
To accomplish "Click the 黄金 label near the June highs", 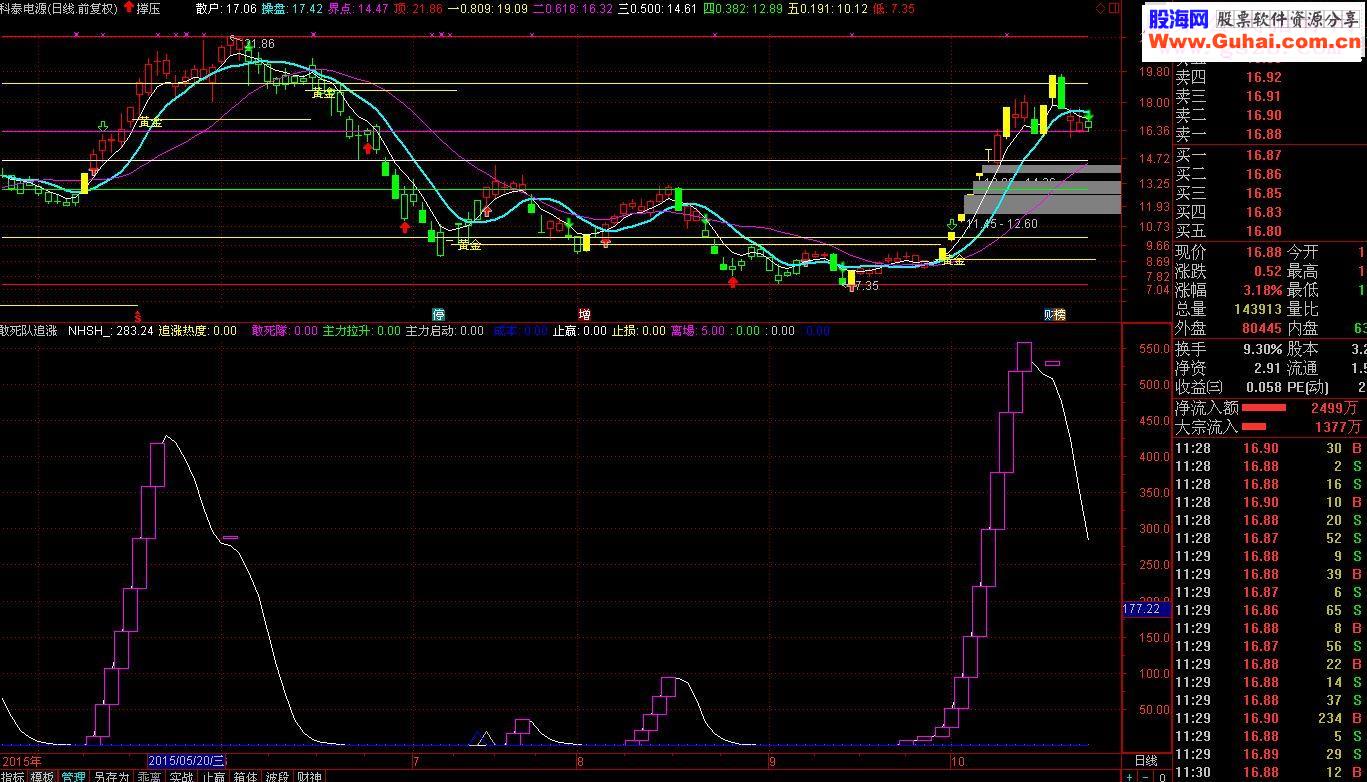I will pos(323,92).
